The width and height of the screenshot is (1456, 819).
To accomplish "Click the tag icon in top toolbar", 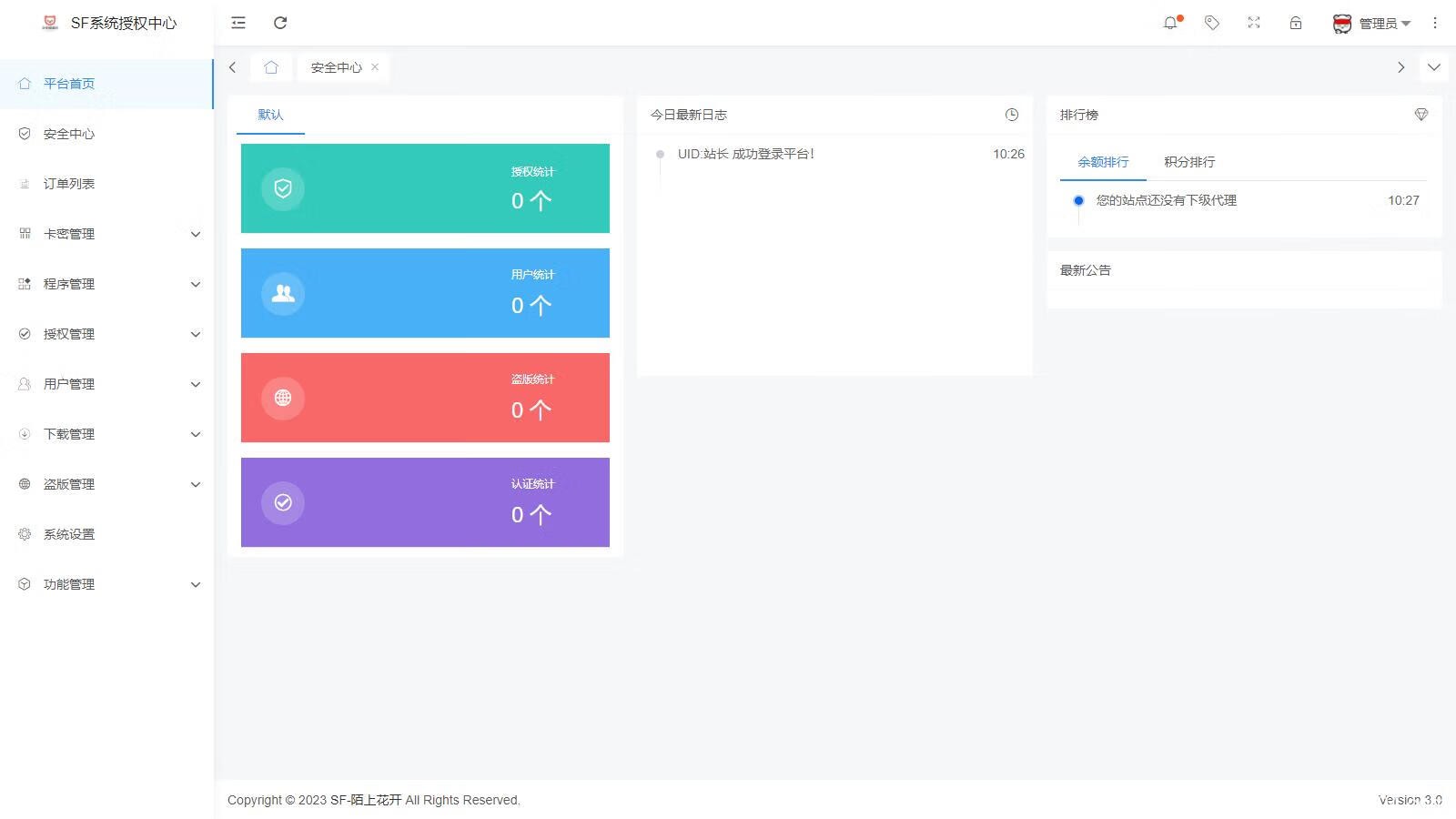I will (1212, 23).
